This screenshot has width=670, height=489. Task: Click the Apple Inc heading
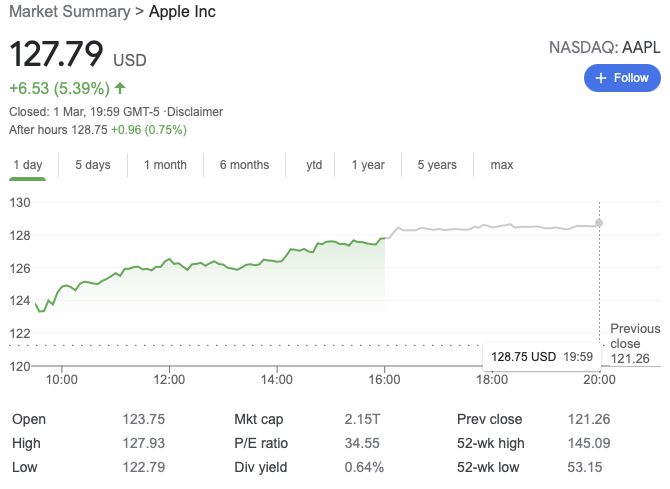click(182, 12)
